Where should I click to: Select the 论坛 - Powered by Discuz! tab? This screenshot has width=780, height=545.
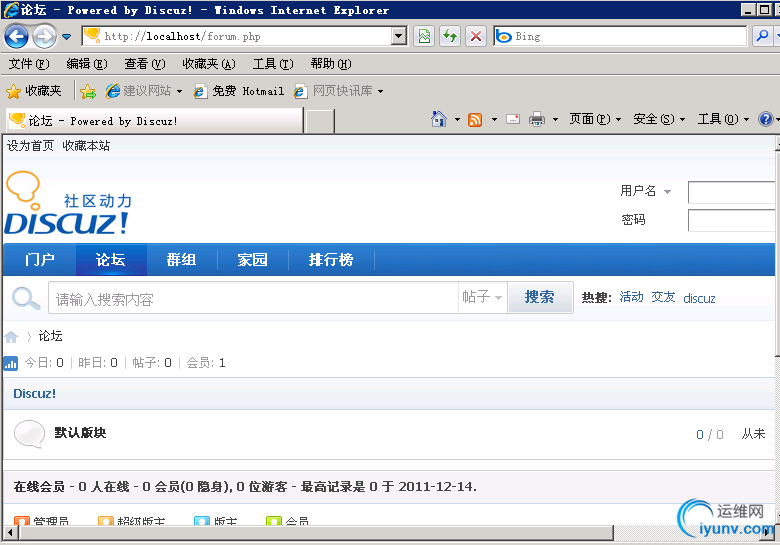(154, 121)
